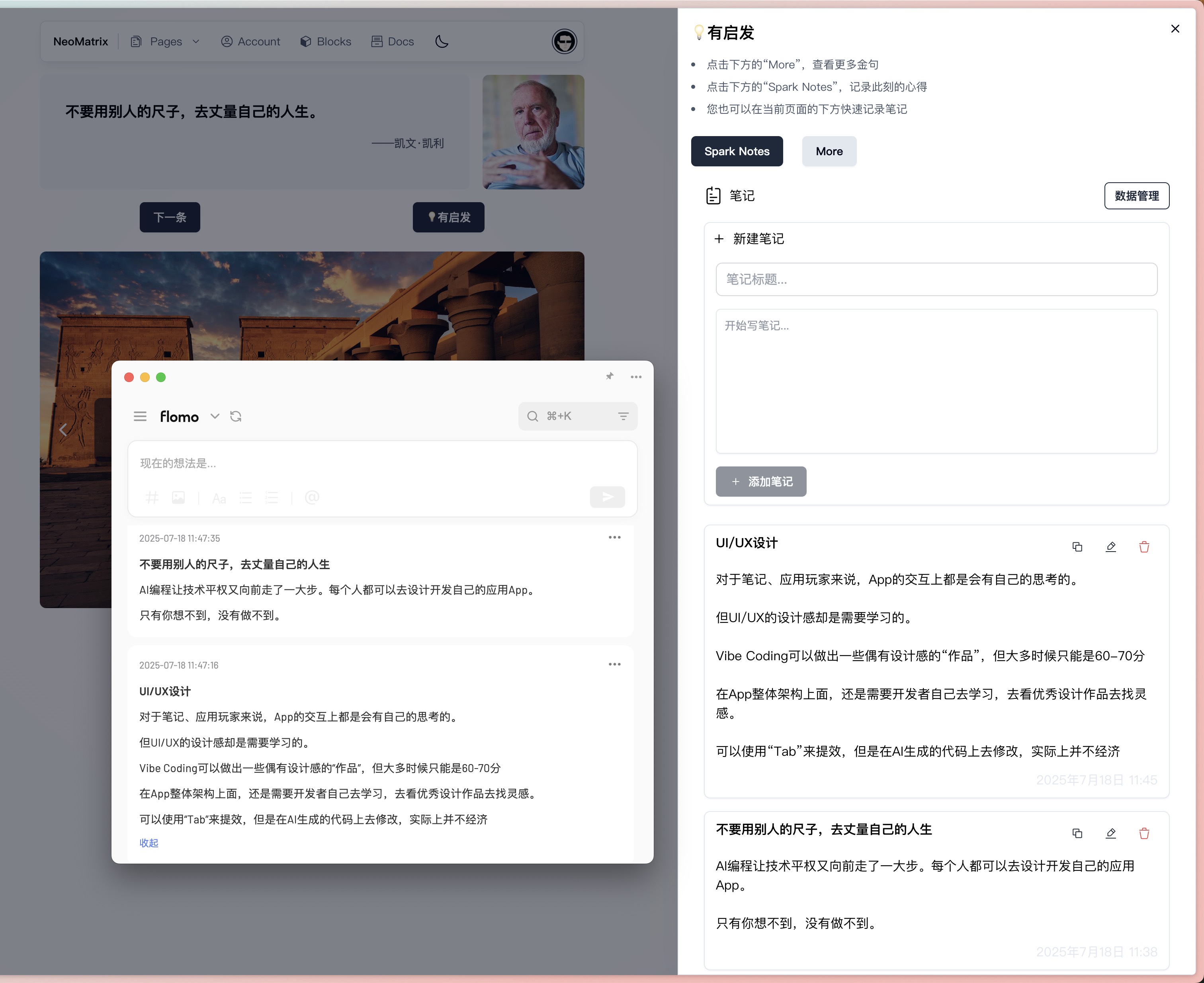Open text formatting Aa in flomo

click(219, 498)
